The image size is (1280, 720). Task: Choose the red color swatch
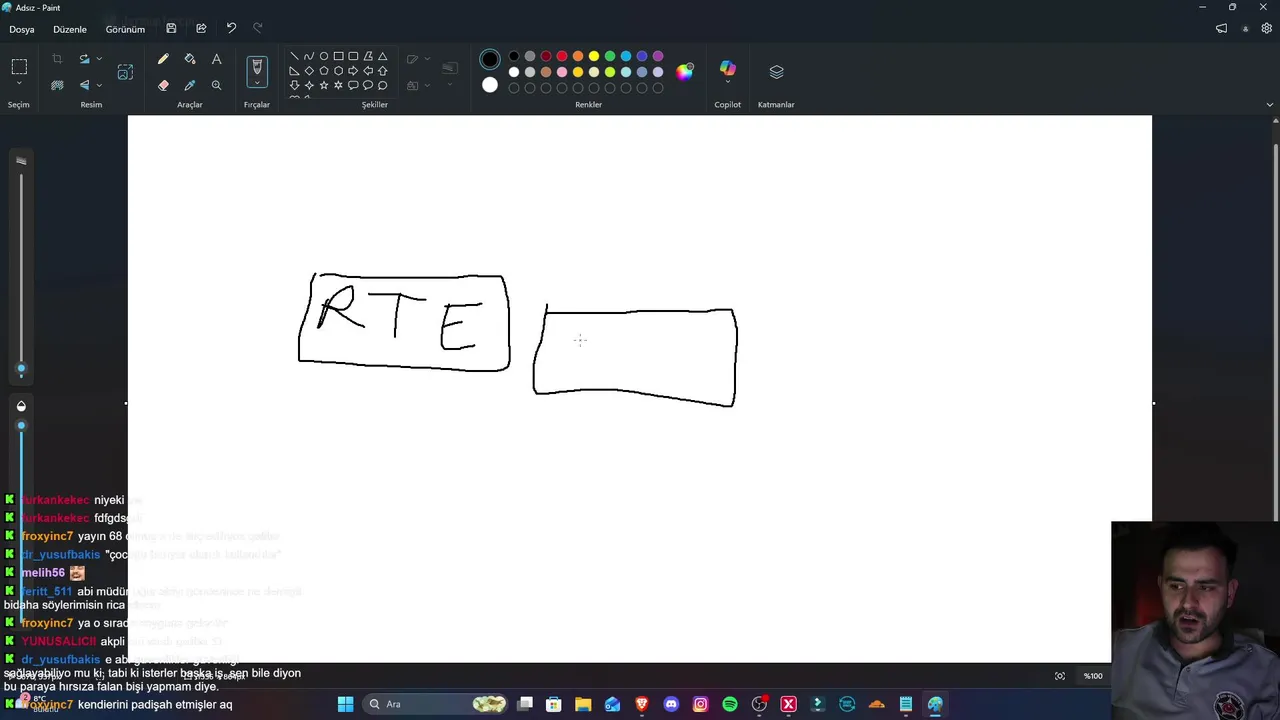(562, 56)
